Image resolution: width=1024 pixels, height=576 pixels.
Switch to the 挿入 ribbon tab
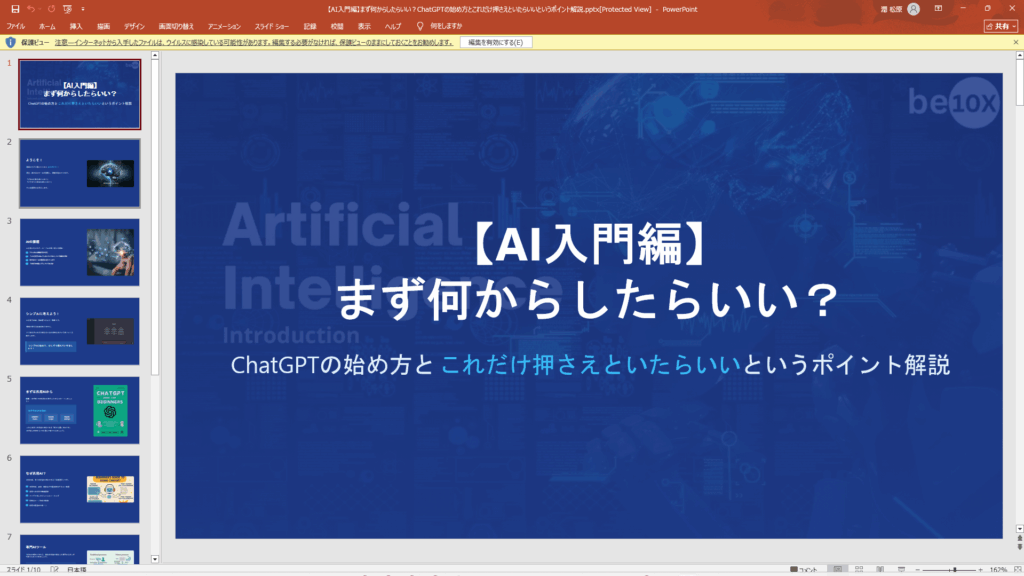[x=76, y=26]
